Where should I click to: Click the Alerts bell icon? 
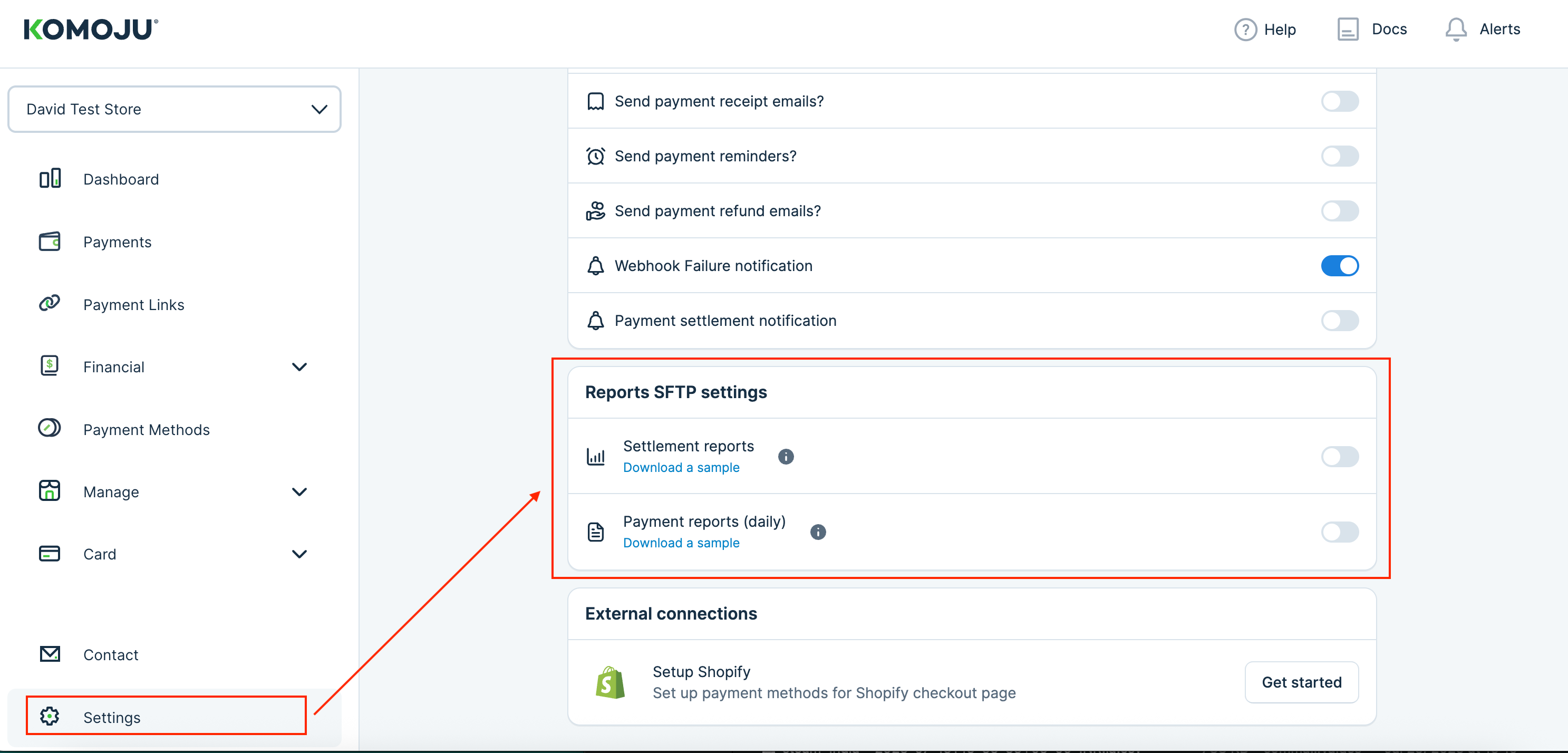1455,29
